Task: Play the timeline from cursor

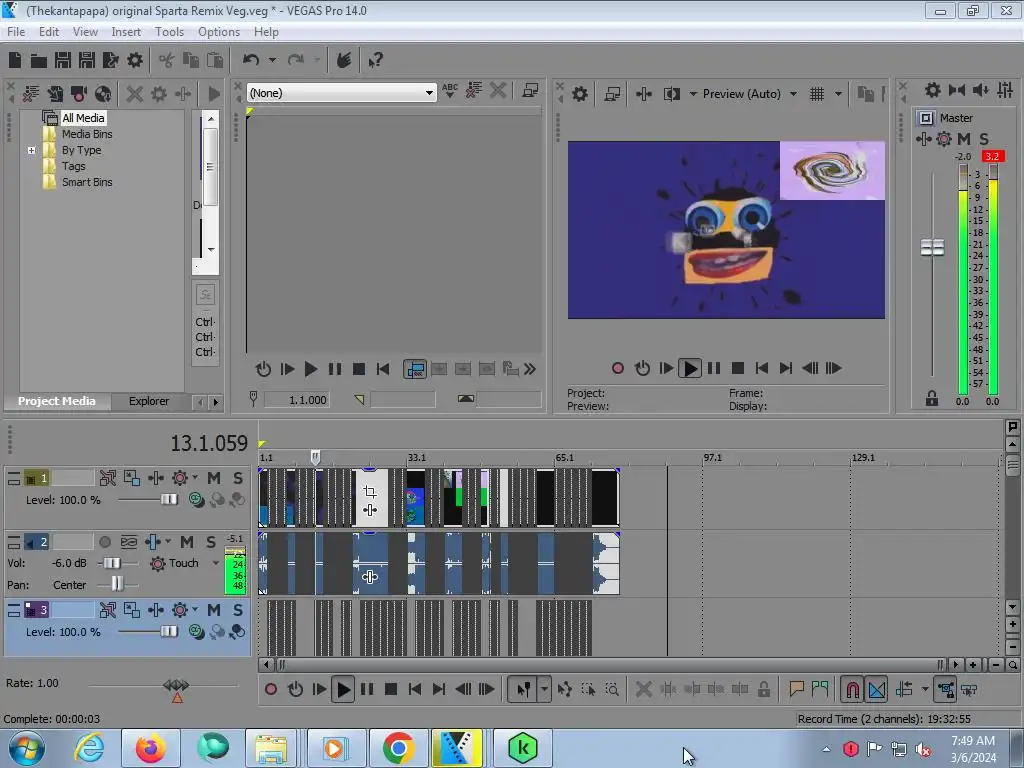Action: point(343,689)
